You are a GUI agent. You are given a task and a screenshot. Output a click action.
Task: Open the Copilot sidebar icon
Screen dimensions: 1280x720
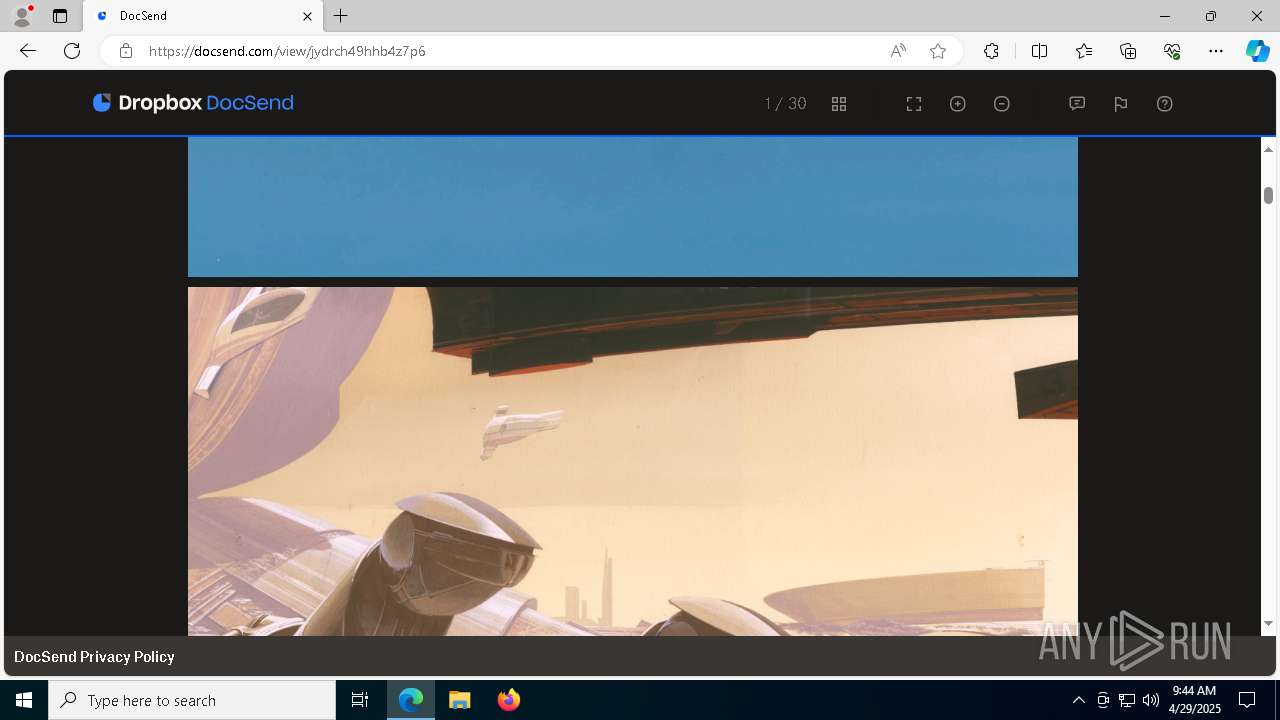pos(1257,51)
